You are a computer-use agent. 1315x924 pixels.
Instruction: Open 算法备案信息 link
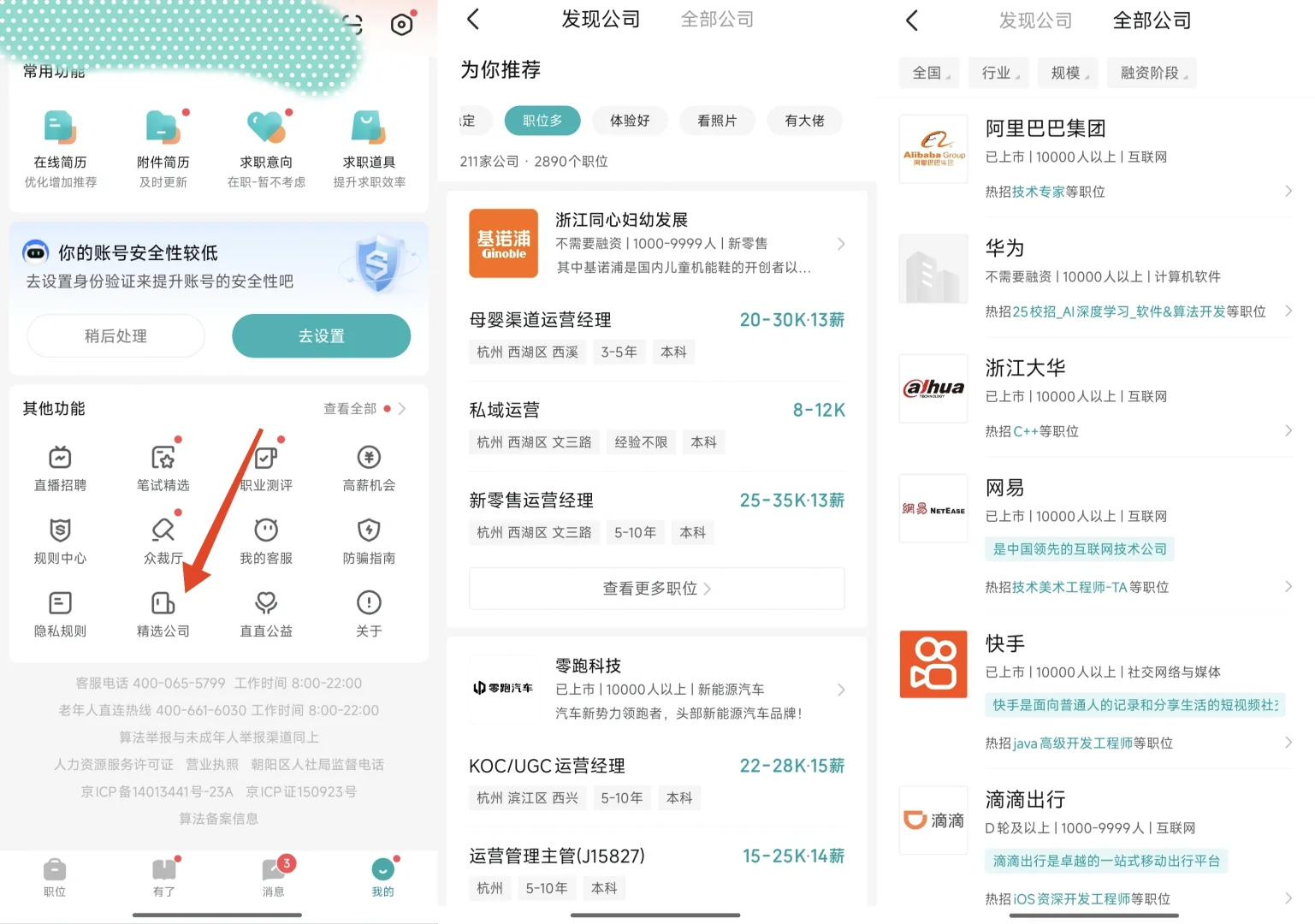click(x=218, y=819)
